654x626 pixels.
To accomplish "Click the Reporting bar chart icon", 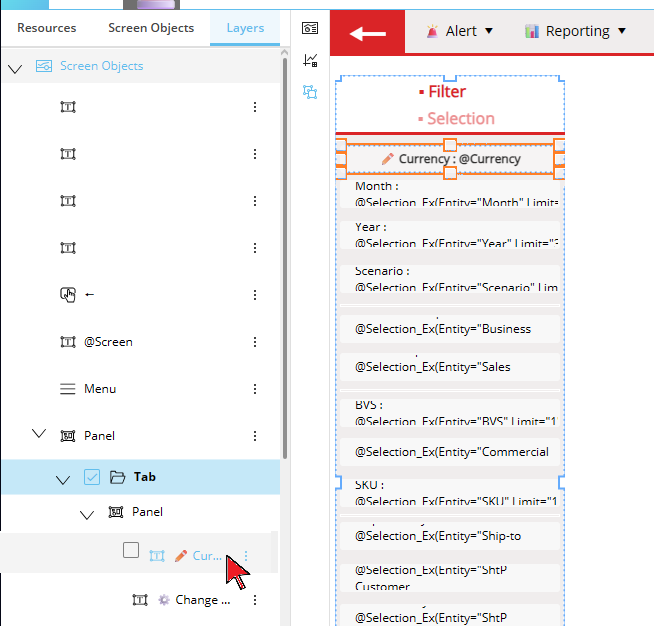I will click(532, 31).
